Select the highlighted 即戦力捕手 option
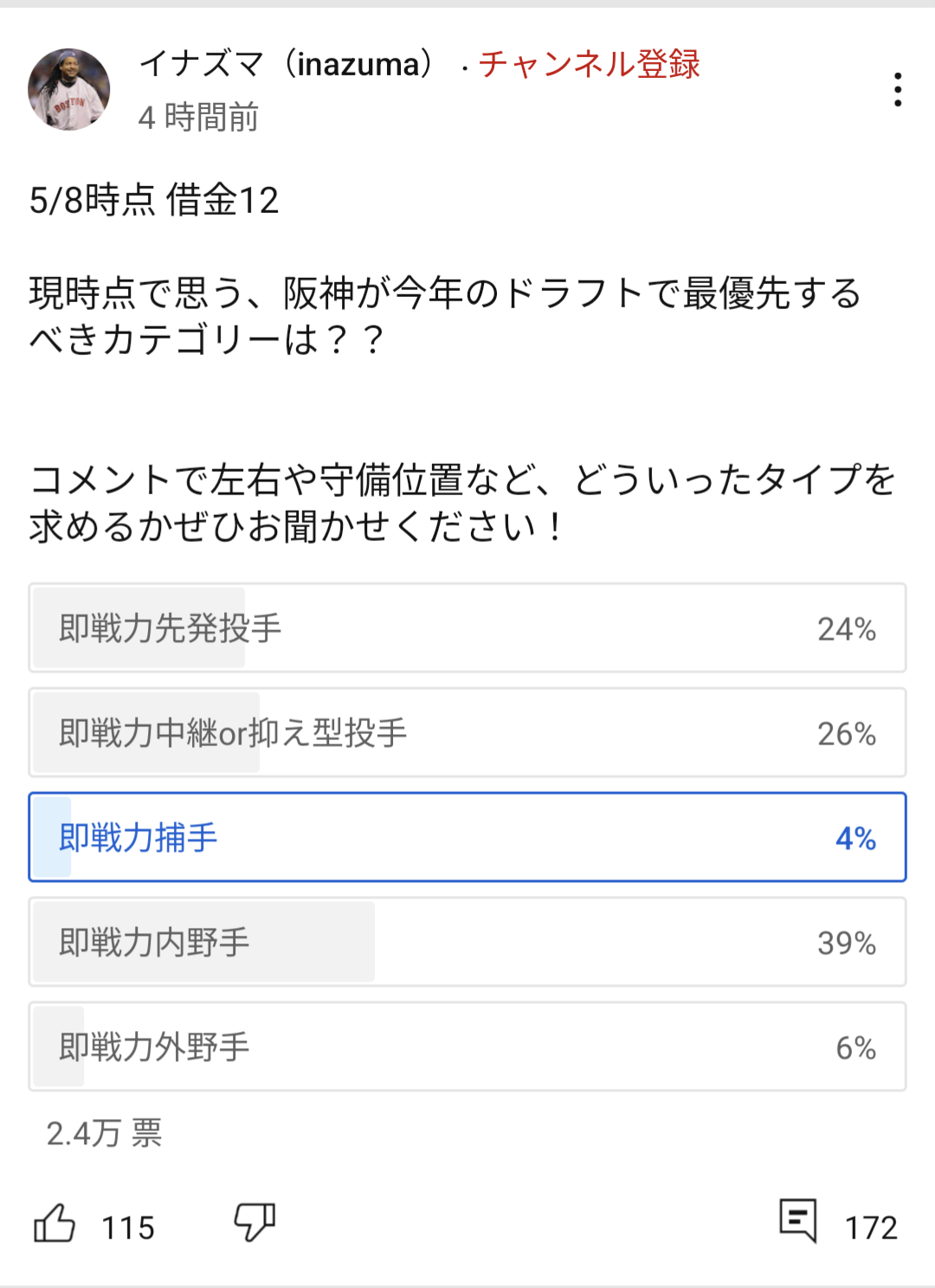 [x=467, y=838]
